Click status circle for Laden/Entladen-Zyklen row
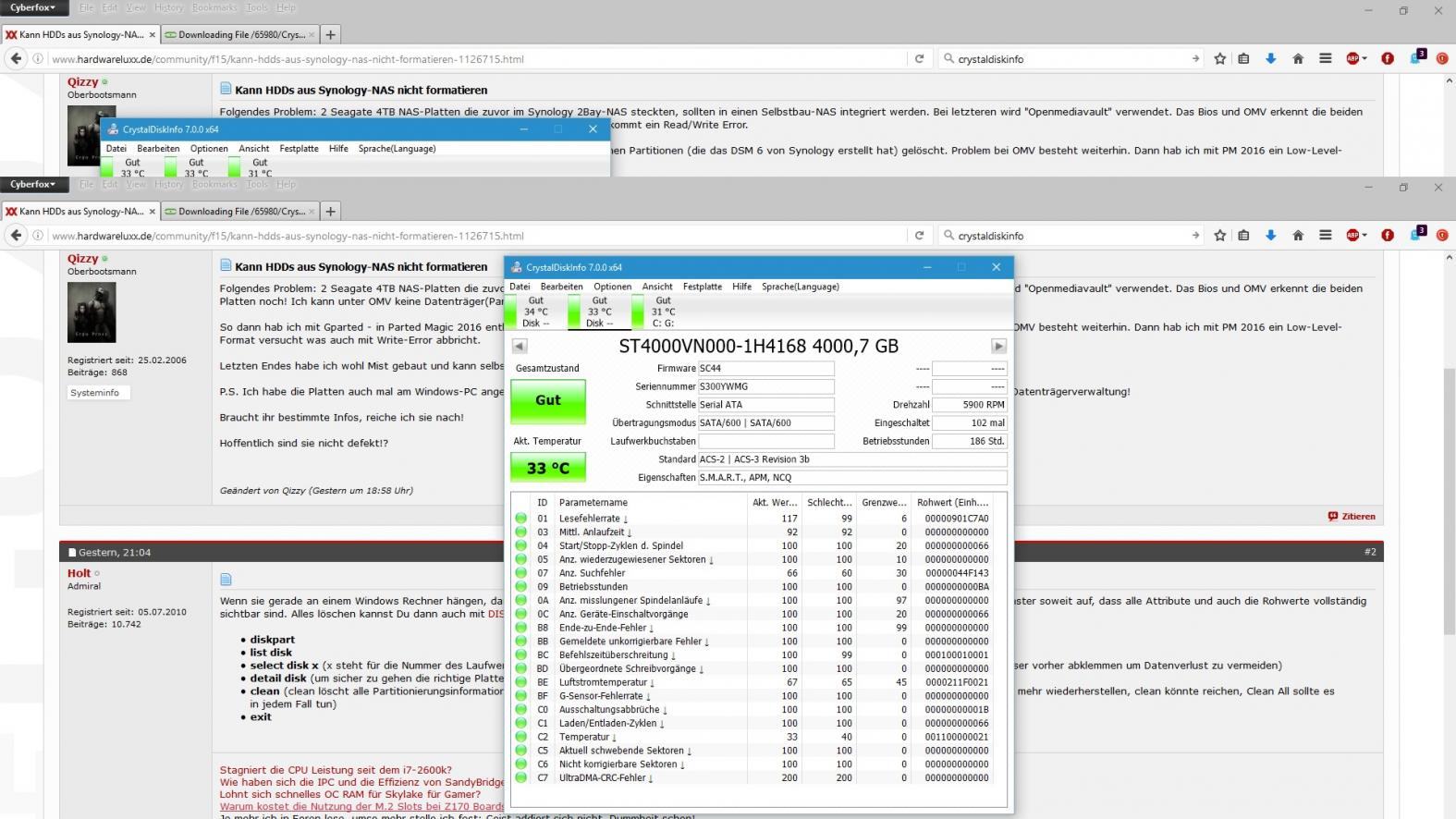Viewport: 1456px width, 819px height. click(521, 723)
